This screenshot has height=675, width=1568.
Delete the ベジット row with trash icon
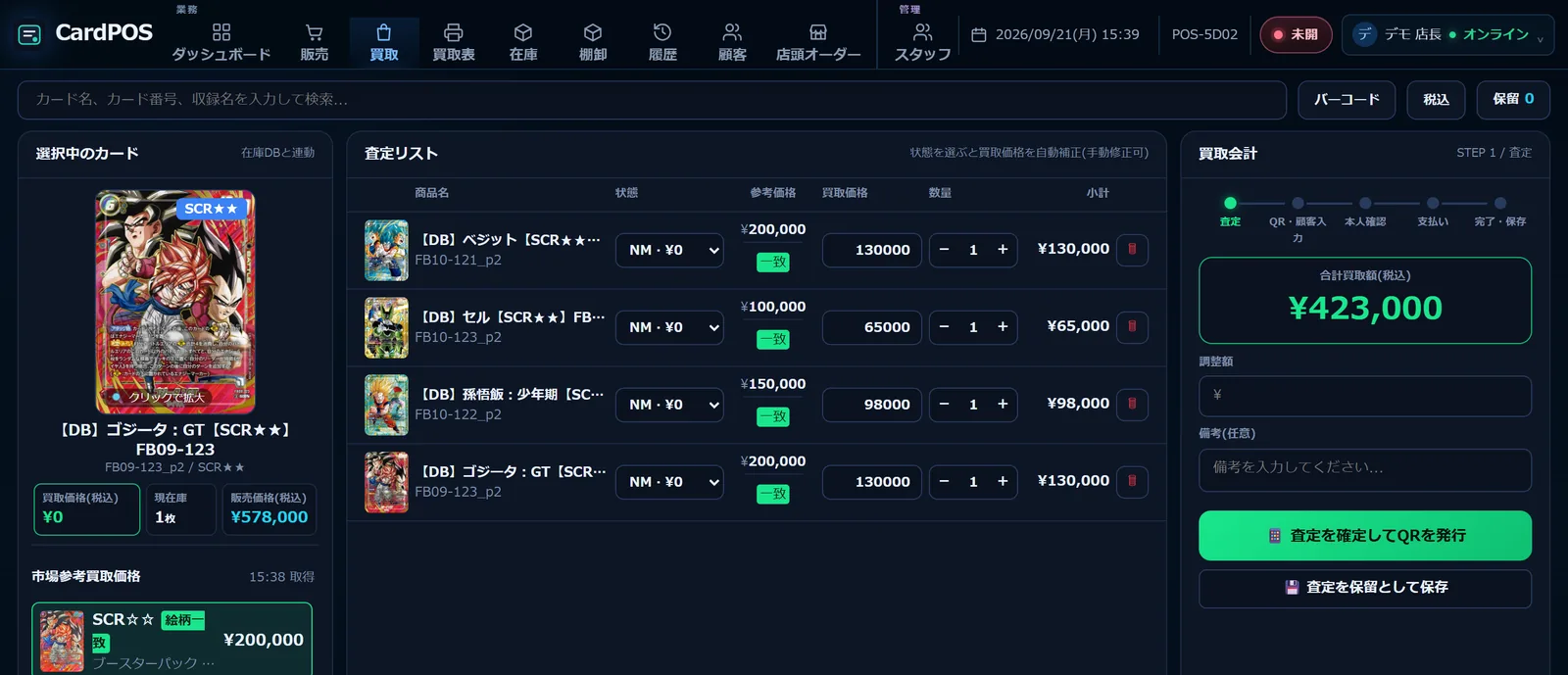pyautogui.click(x=1132, y=250)
